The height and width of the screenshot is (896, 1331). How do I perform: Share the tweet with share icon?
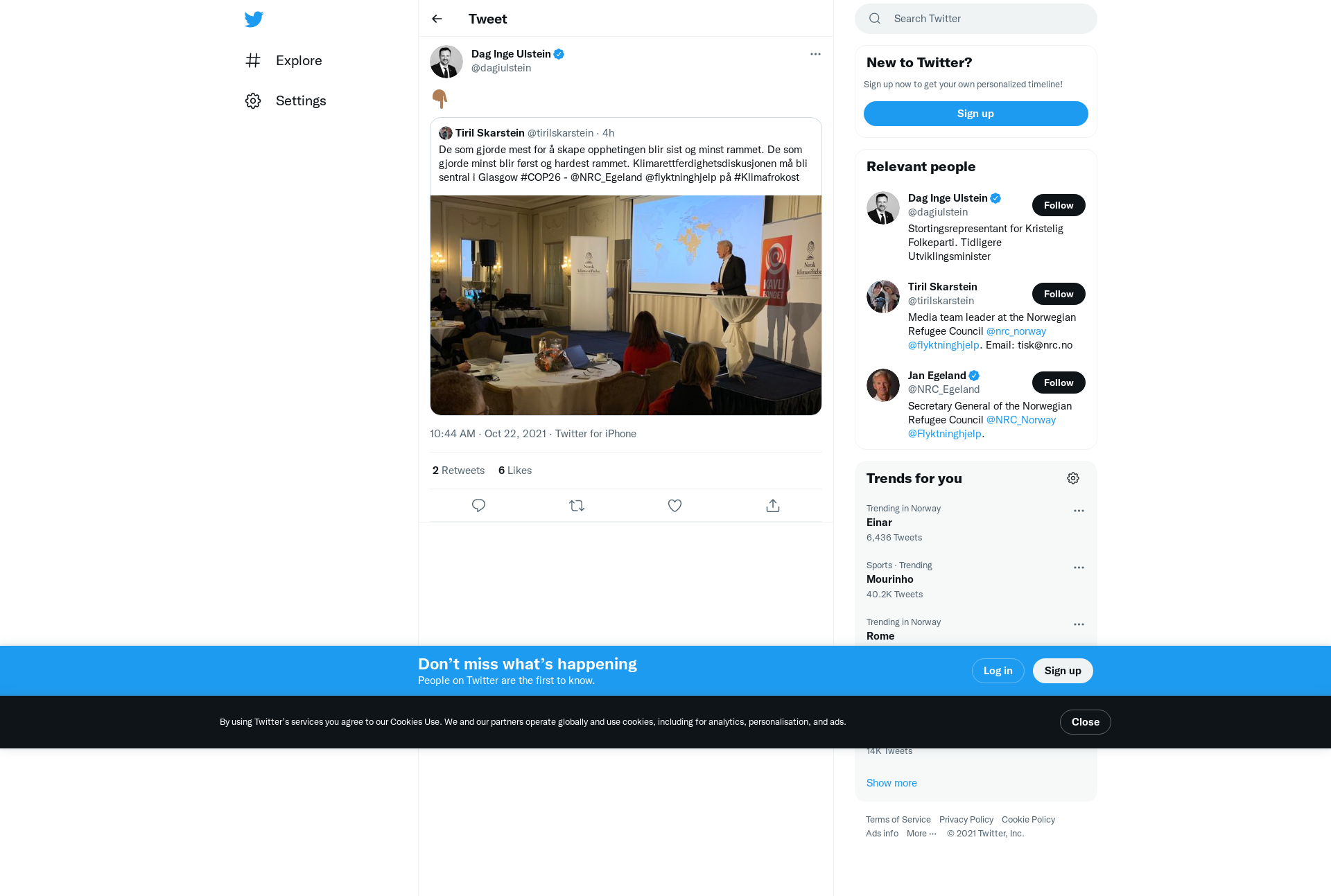pos(773,505)
